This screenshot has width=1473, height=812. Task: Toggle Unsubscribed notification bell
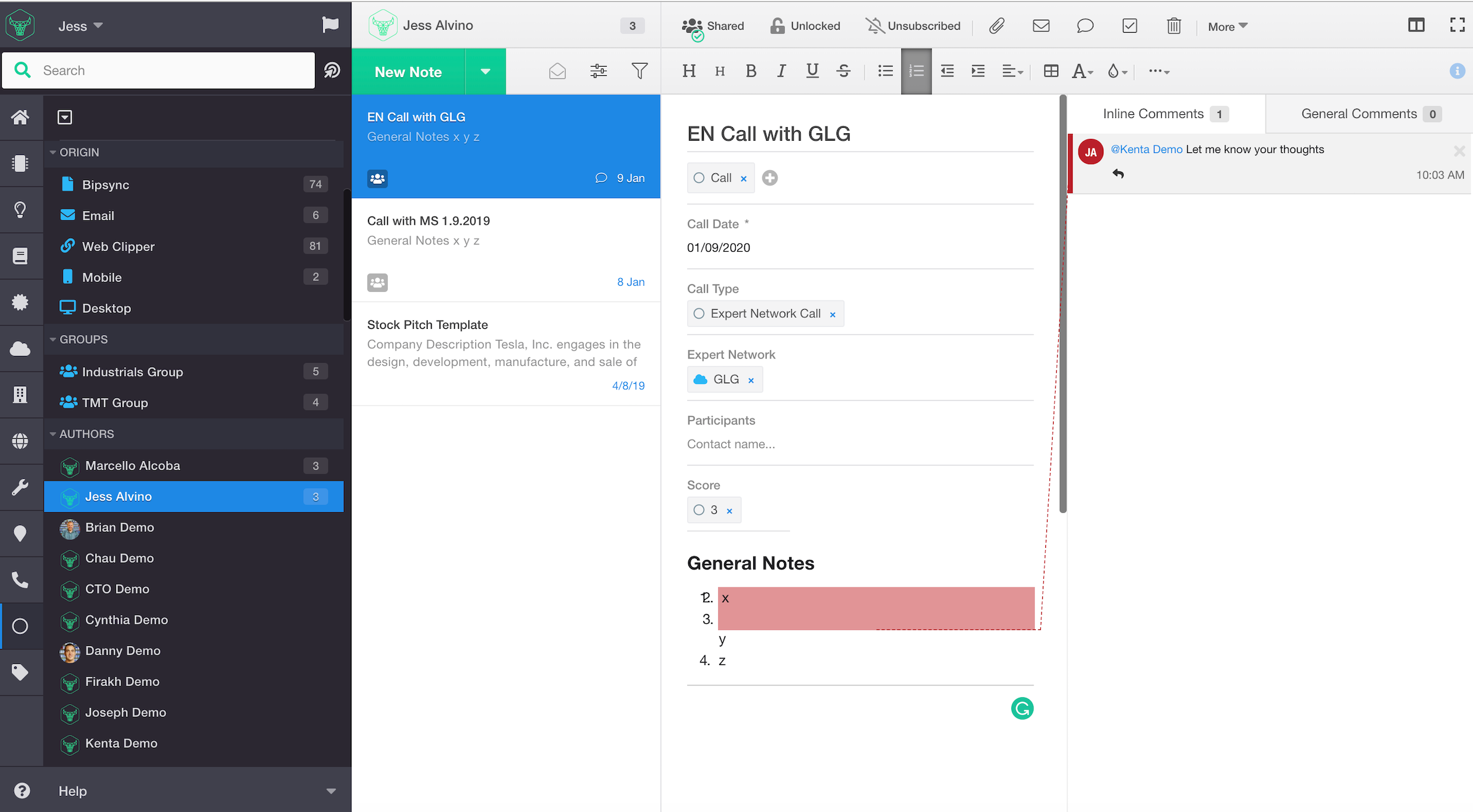pos(912,26)
